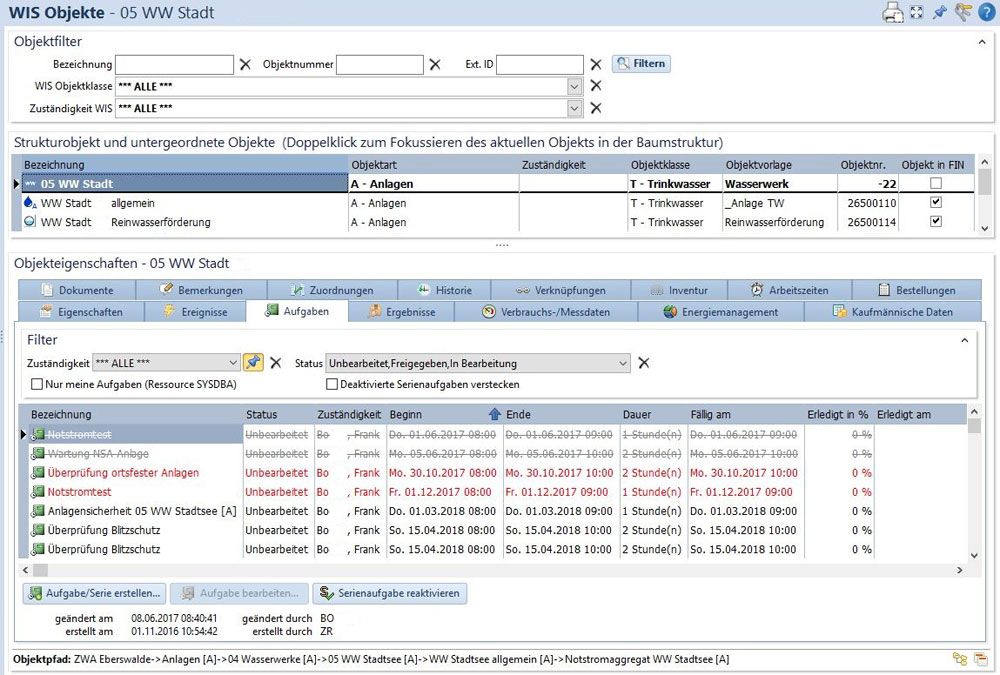Clear the WIS Objektklasse selection with X
The height and width of the screenshot is (675, 1000).
coord(596,86)
